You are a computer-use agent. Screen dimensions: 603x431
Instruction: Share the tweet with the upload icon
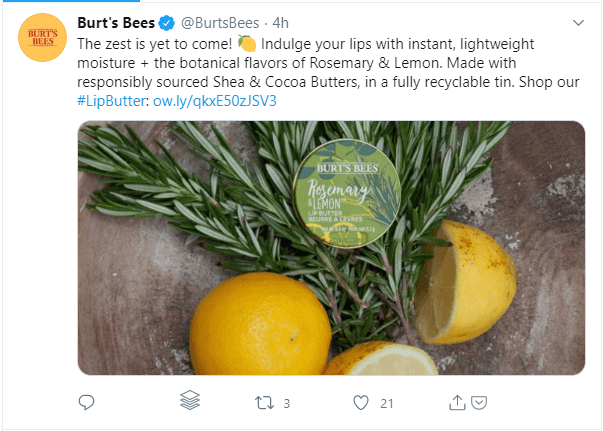458,402
